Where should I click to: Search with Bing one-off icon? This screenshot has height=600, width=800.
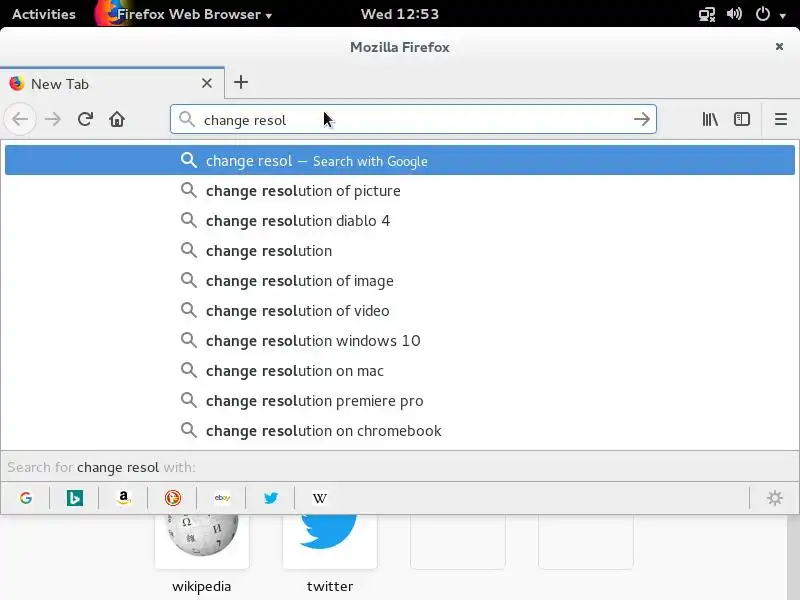point(74,498)
